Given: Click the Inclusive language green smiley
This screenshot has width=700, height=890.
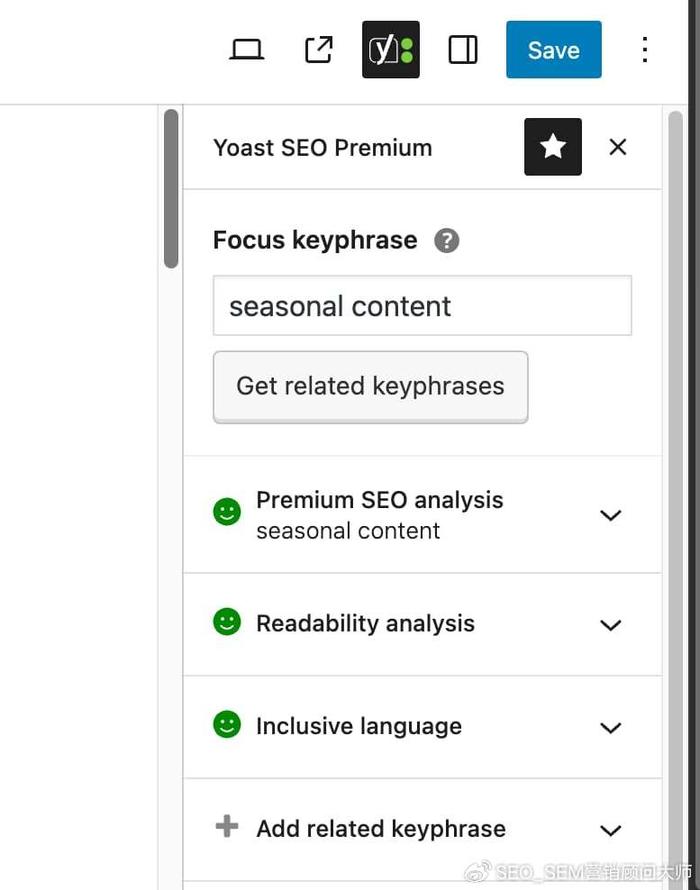Looking at the screenshot, I should (x=227, y=724).
